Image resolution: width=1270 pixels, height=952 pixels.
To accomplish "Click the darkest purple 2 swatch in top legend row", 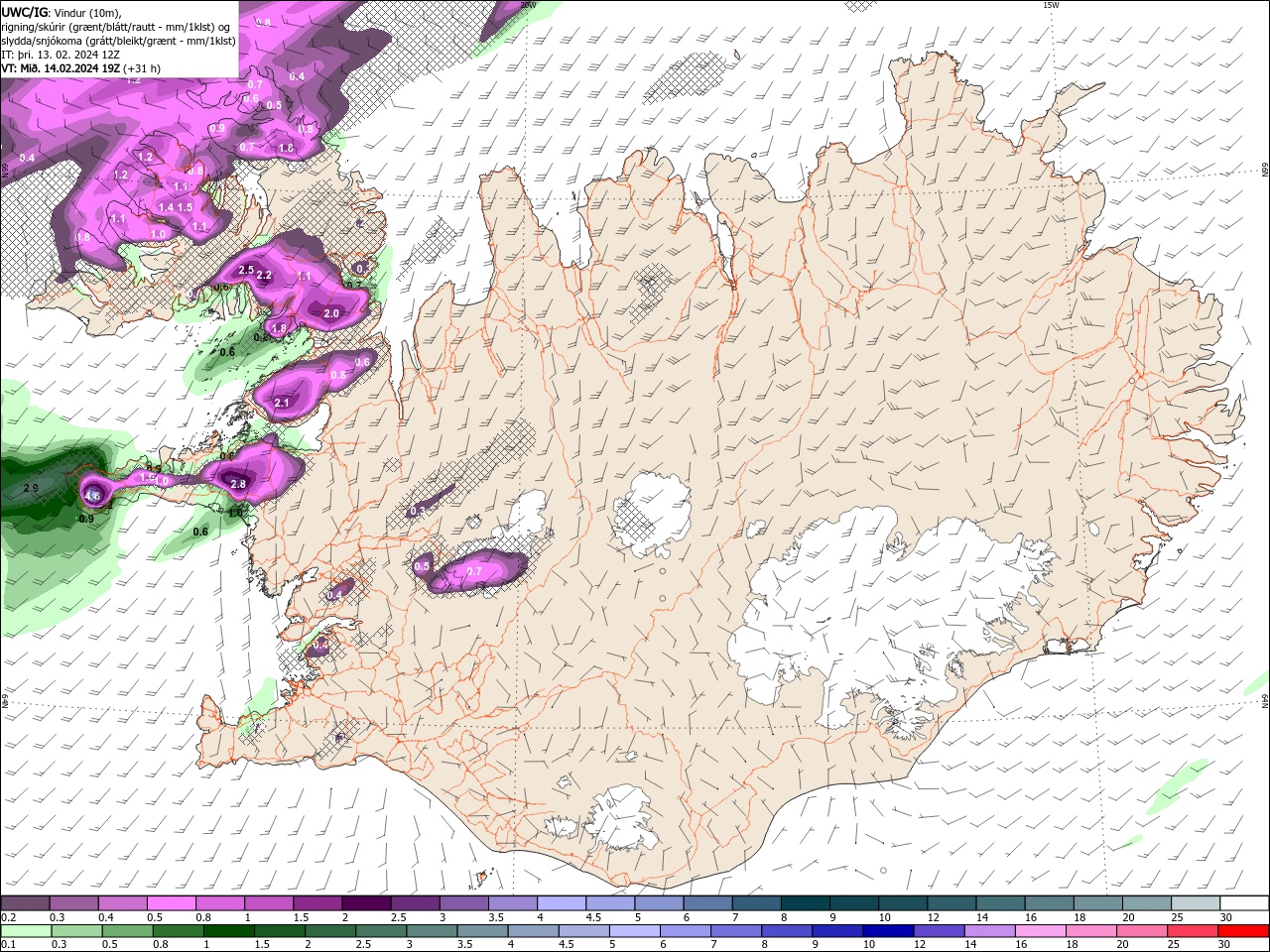I will tap(366, 903).
